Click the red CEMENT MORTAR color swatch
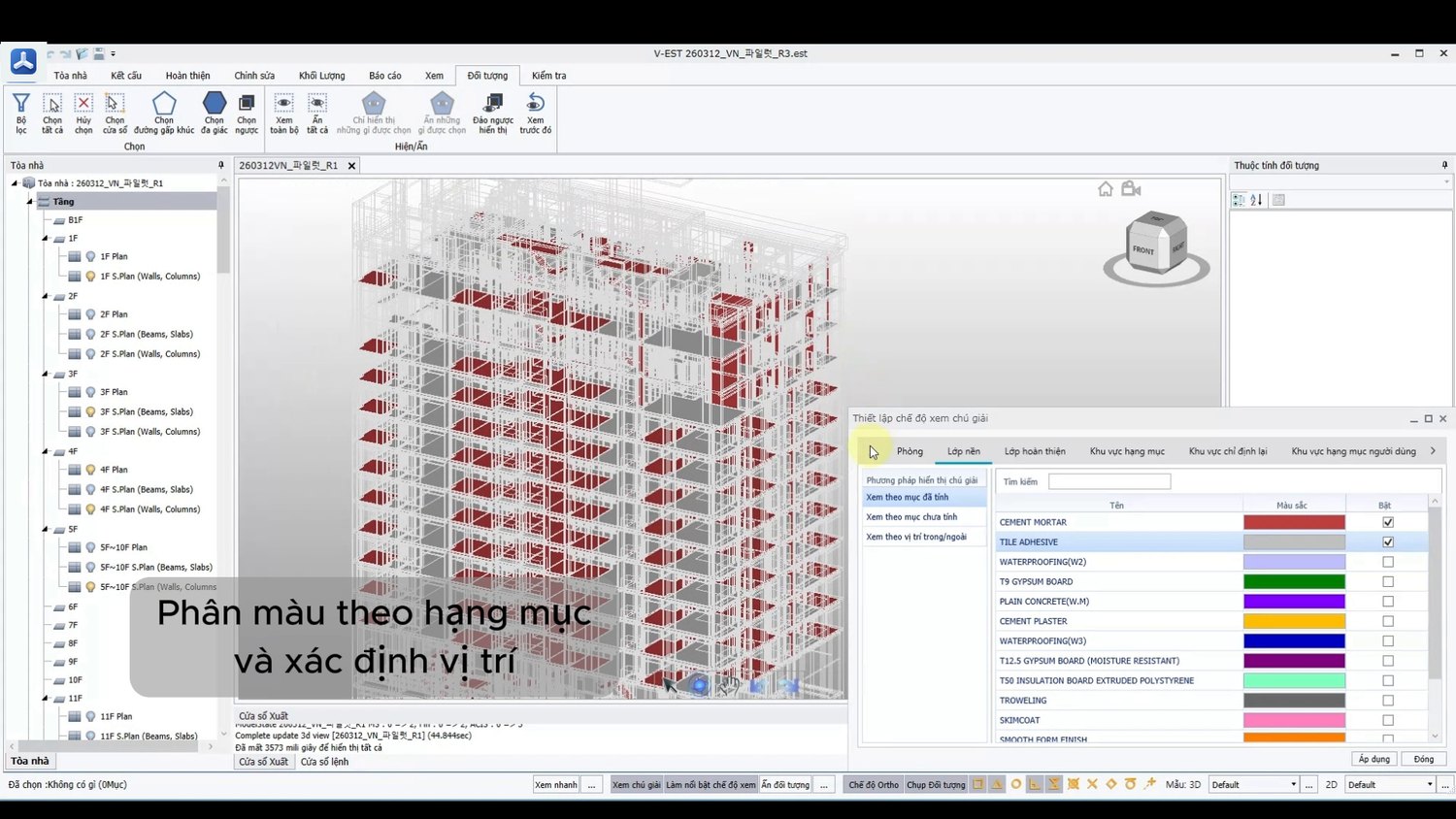The image size is (1456, 819). tap(1294, 522)
